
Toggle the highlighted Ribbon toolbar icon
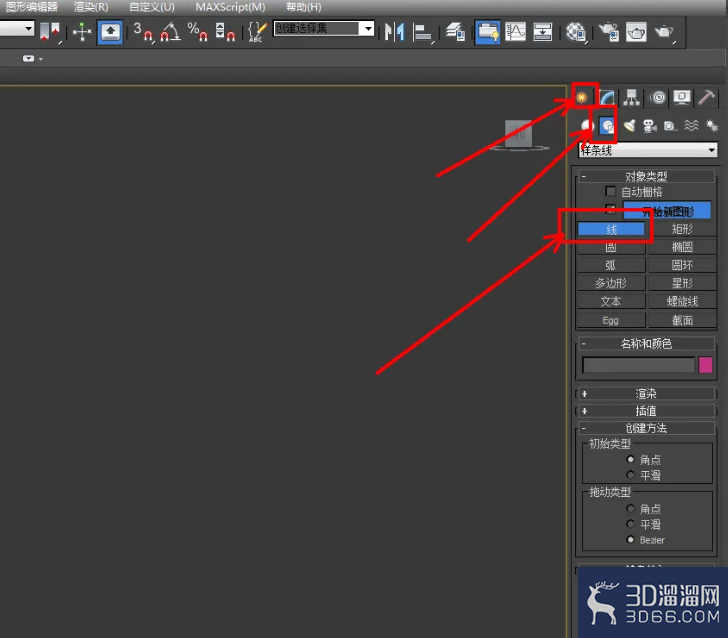pos(488,32)
